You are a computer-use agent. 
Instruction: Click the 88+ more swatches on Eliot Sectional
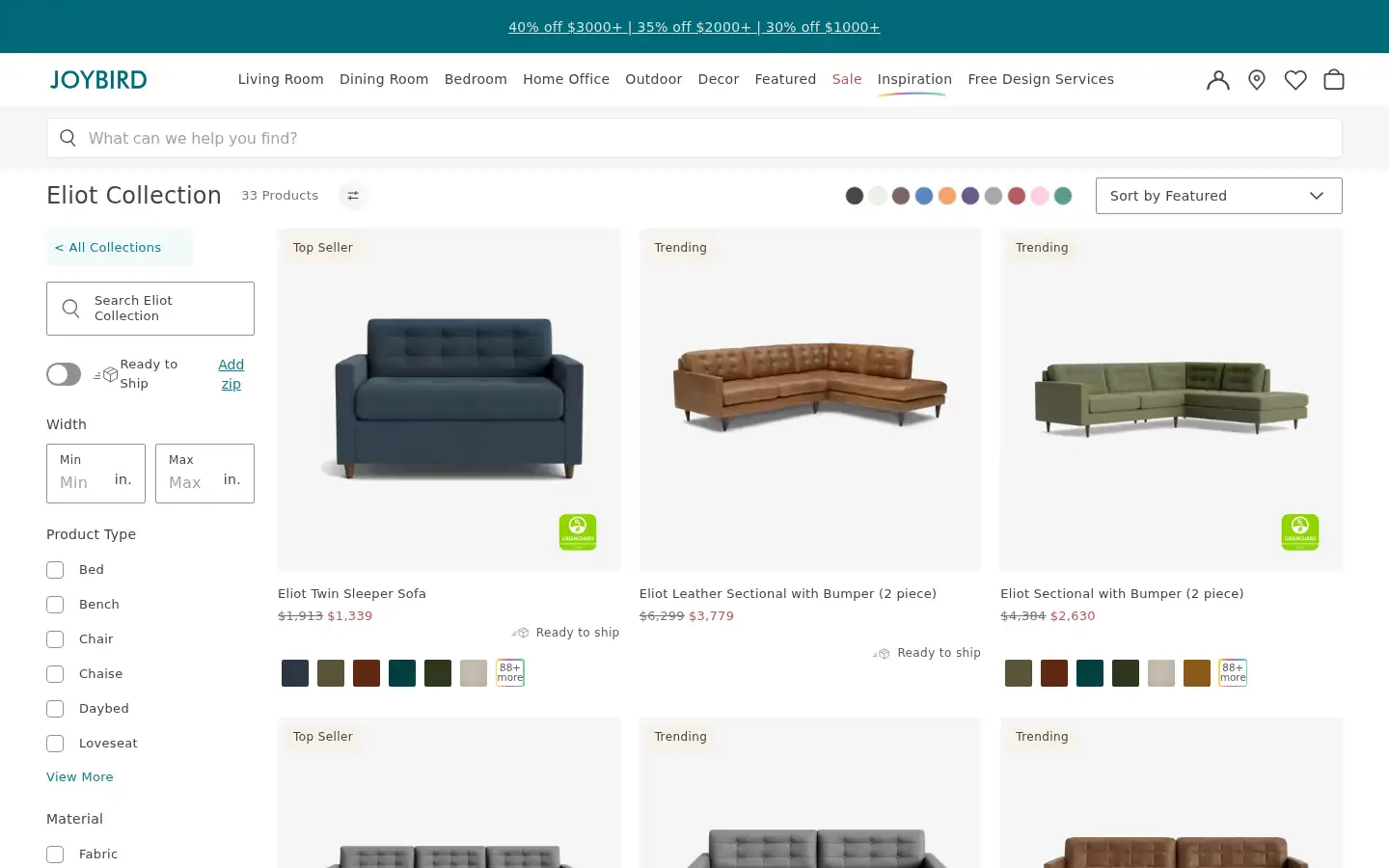[1233, 672]
